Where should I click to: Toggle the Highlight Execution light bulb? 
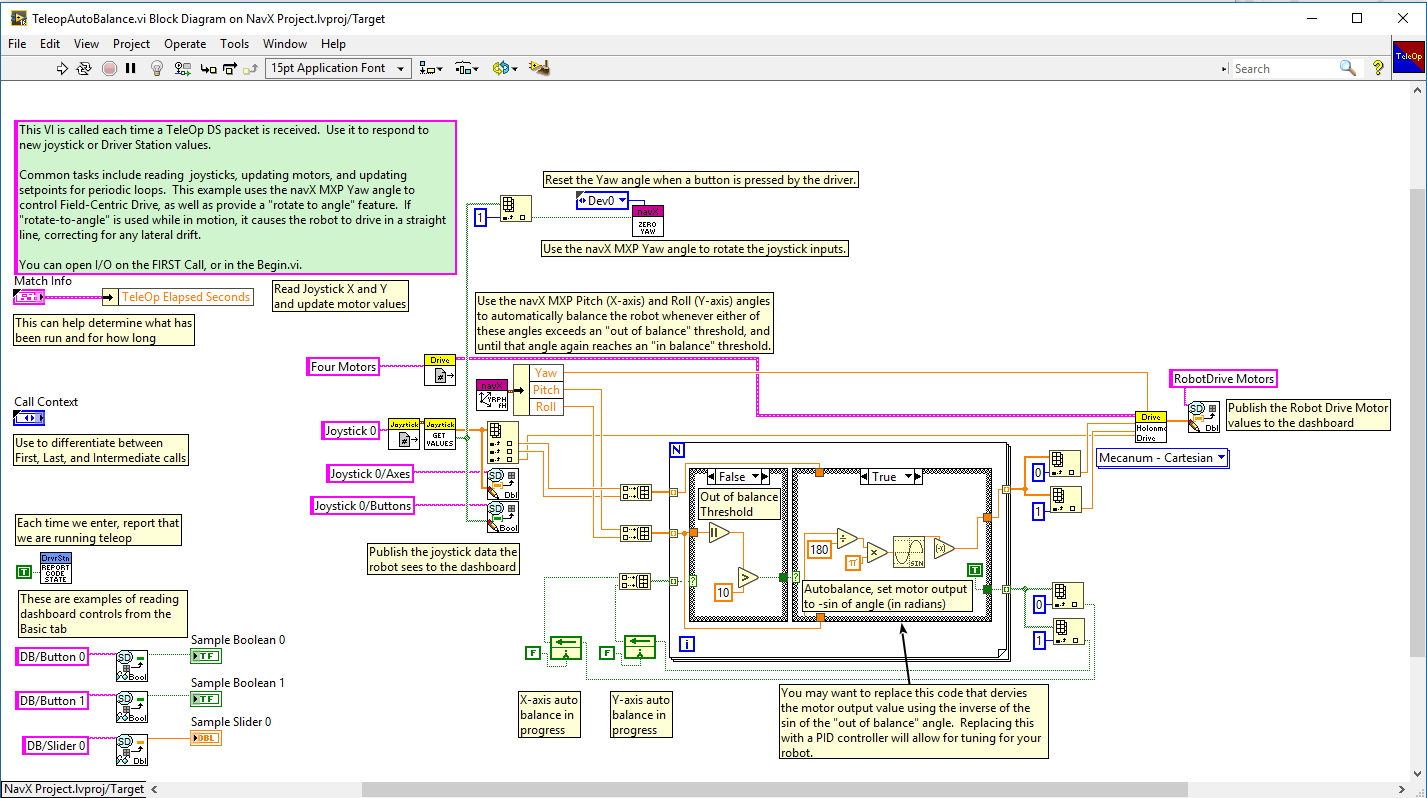(x=156, y=68)
